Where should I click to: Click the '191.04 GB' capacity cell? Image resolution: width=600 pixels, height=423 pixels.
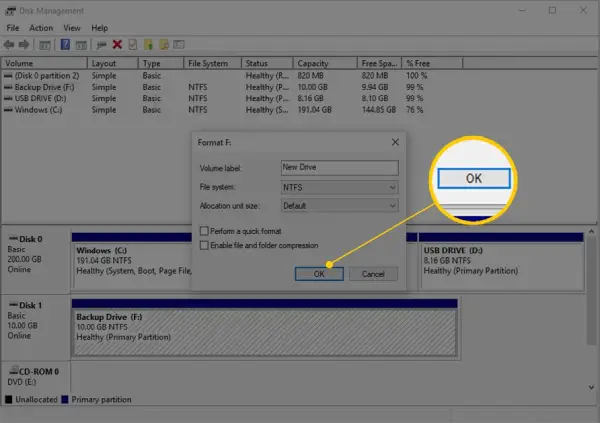click(315, 110)
